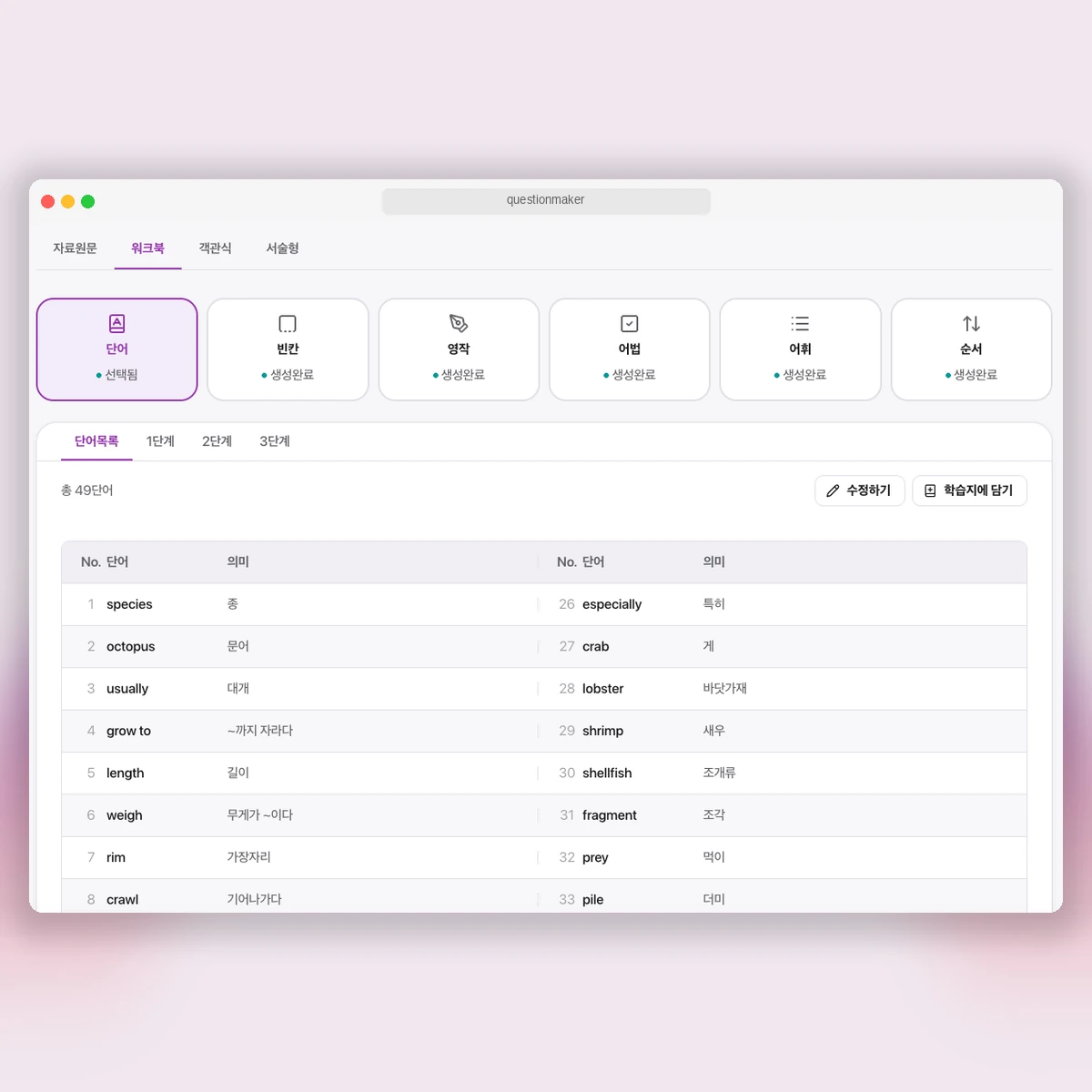Select the word row 'octopus'
The height and width of the screenshot is (1092, 1092).
[131, 647]
